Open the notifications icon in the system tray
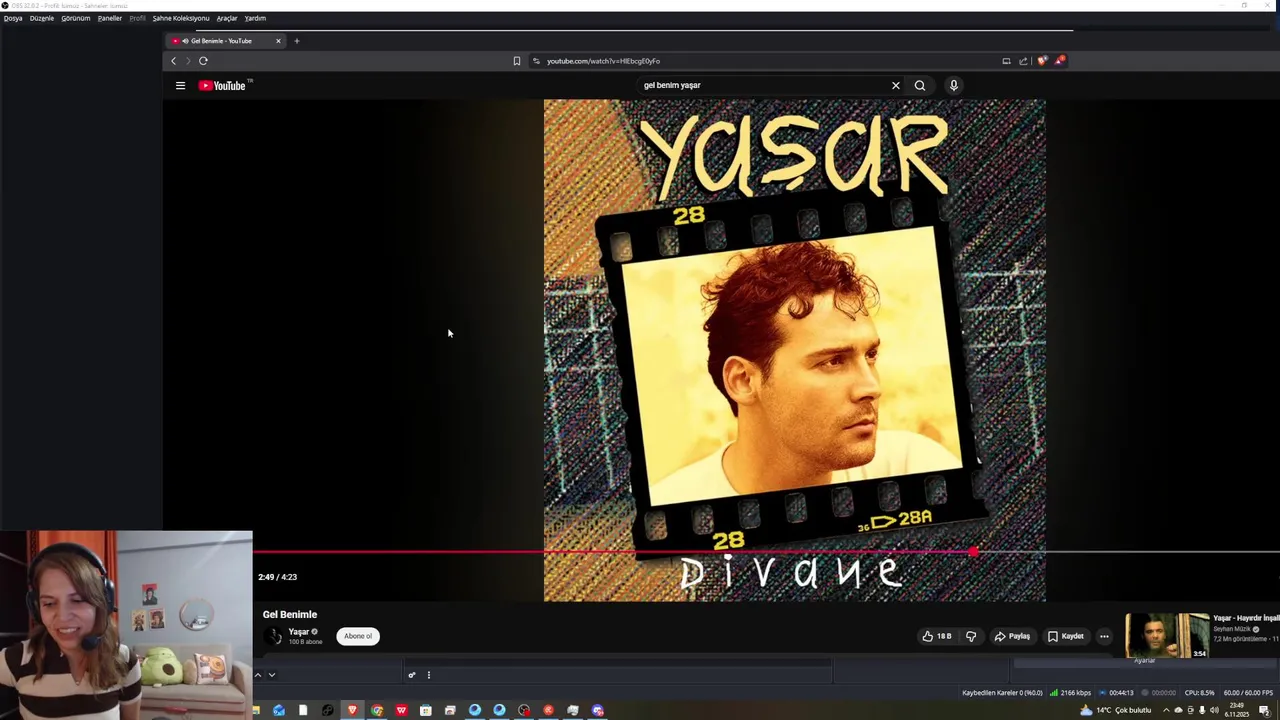Viewport: 1280px width, 720px height. click(x=1264, y=710)
